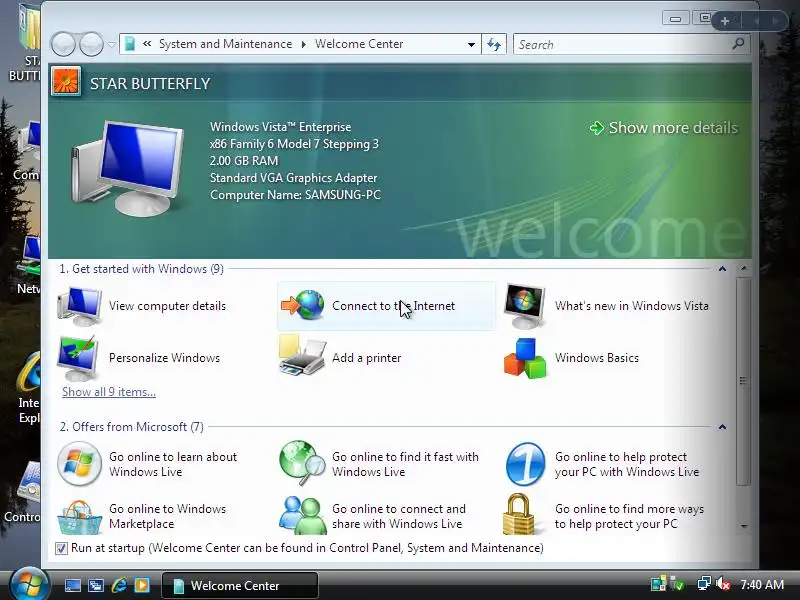Expand the breadcrumb overflow chevrons
This screenshot has height=600, width=800.
147,44
